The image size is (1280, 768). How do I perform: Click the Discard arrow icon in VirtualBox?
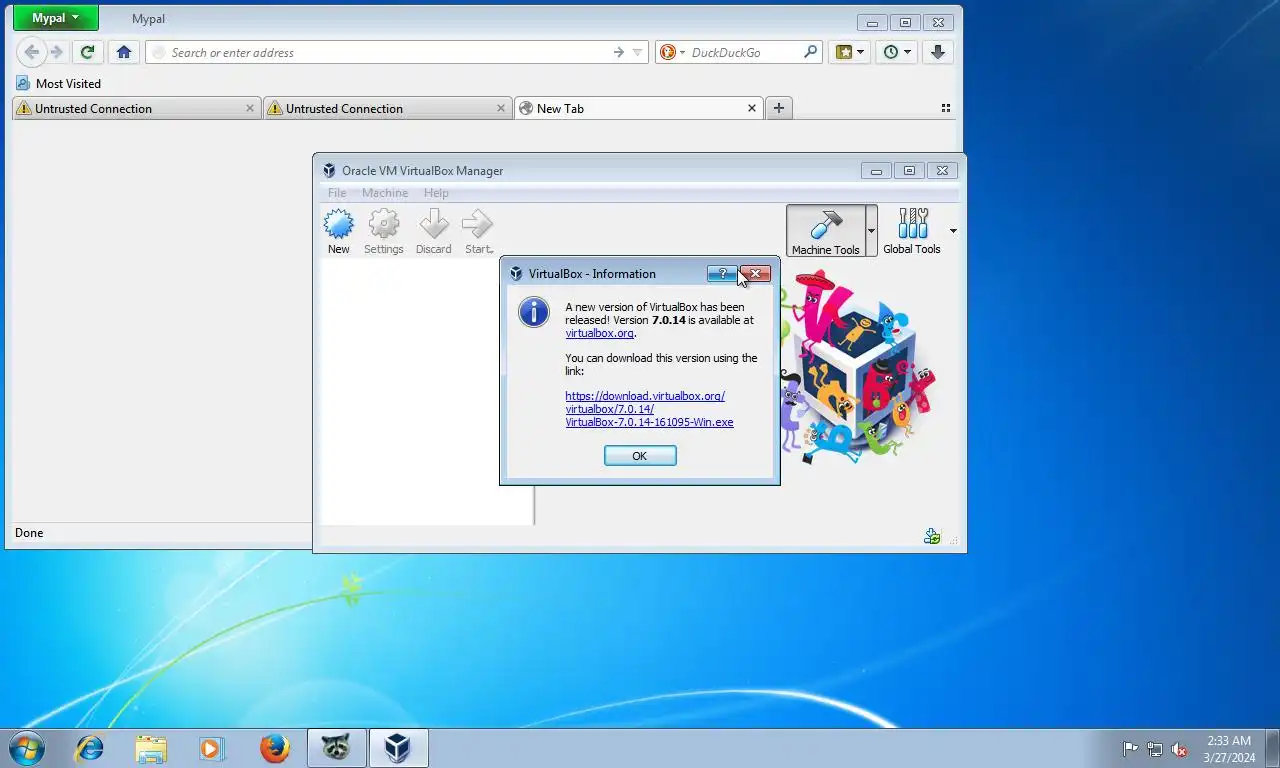[x=434, y=224]
